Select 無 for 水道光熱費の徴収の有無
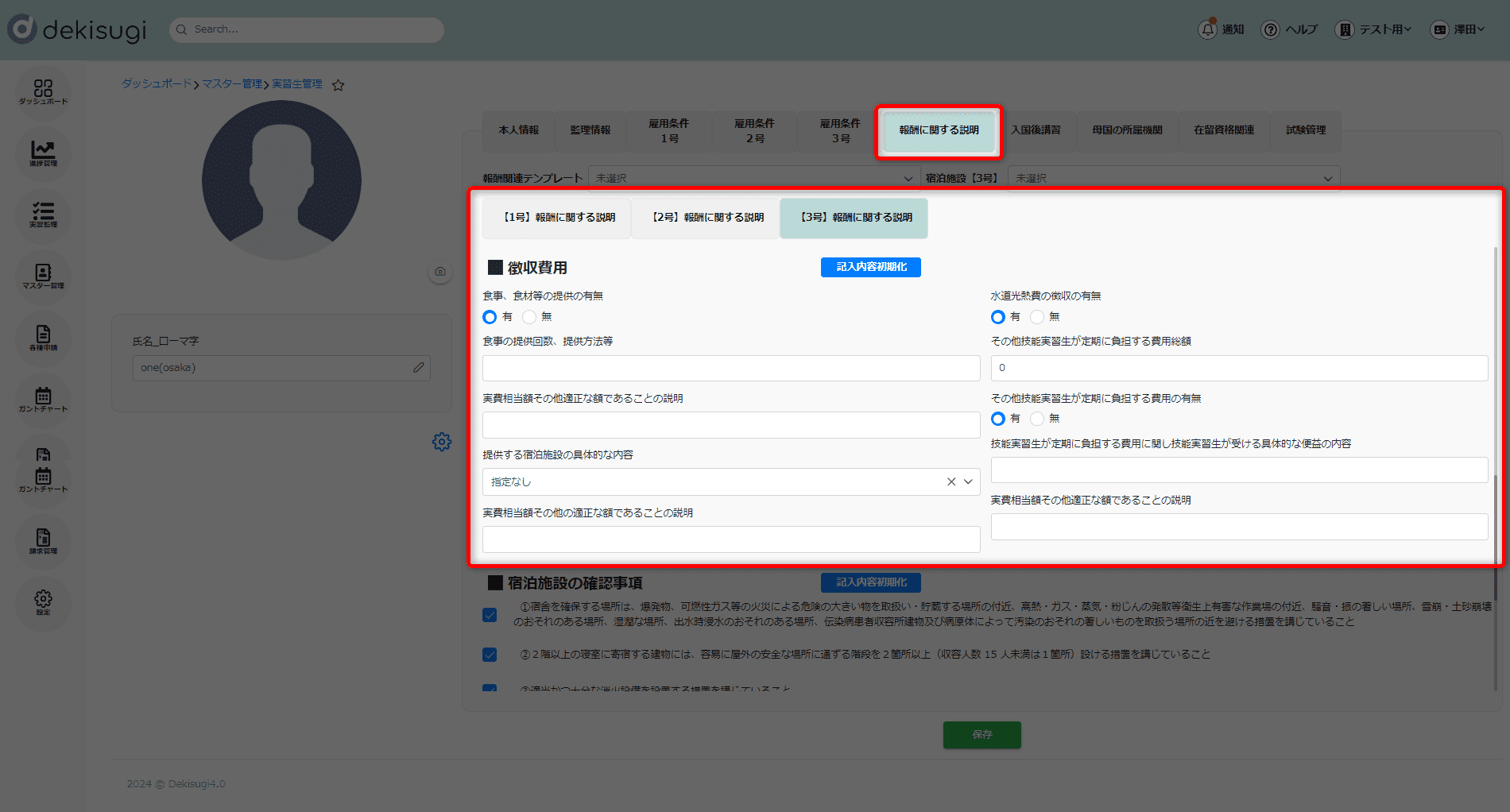Image resolution: width=1510 pixels, height=812 pixels. (x=1037, y=317)
